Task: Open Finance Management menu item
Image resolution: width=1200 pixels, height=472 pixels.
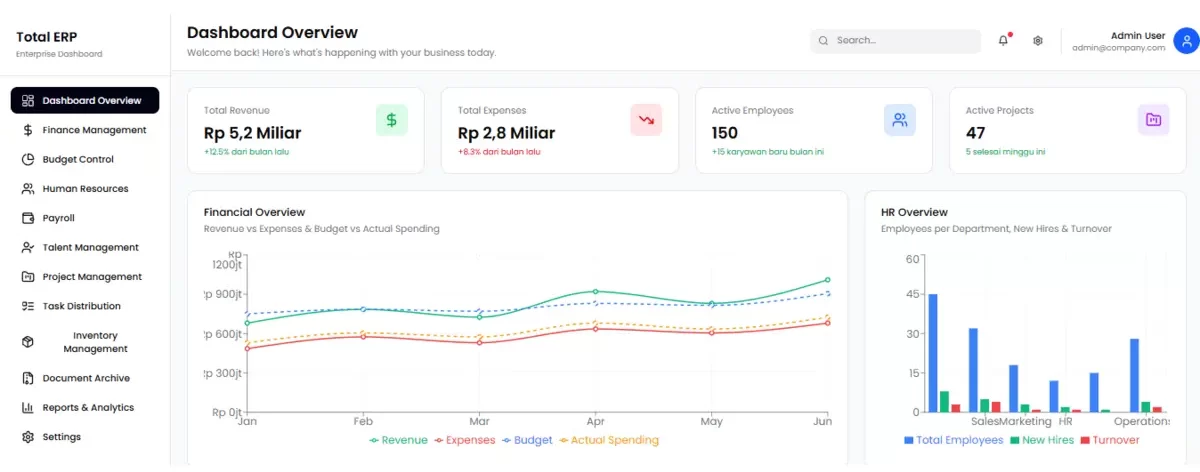Action: [94, 130]
